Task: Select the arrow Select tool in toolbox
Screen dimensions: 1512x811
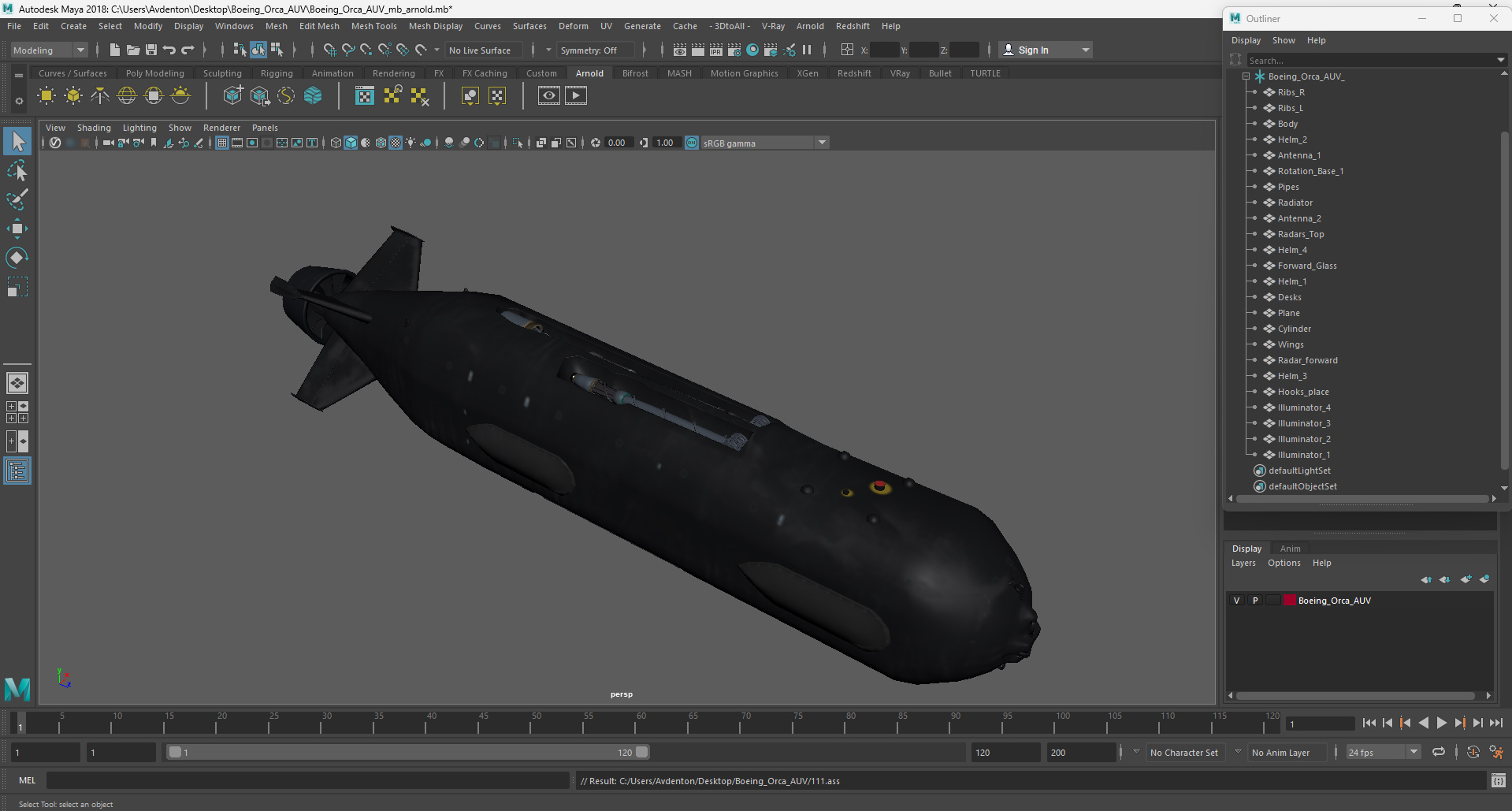Action: point(17,141)
